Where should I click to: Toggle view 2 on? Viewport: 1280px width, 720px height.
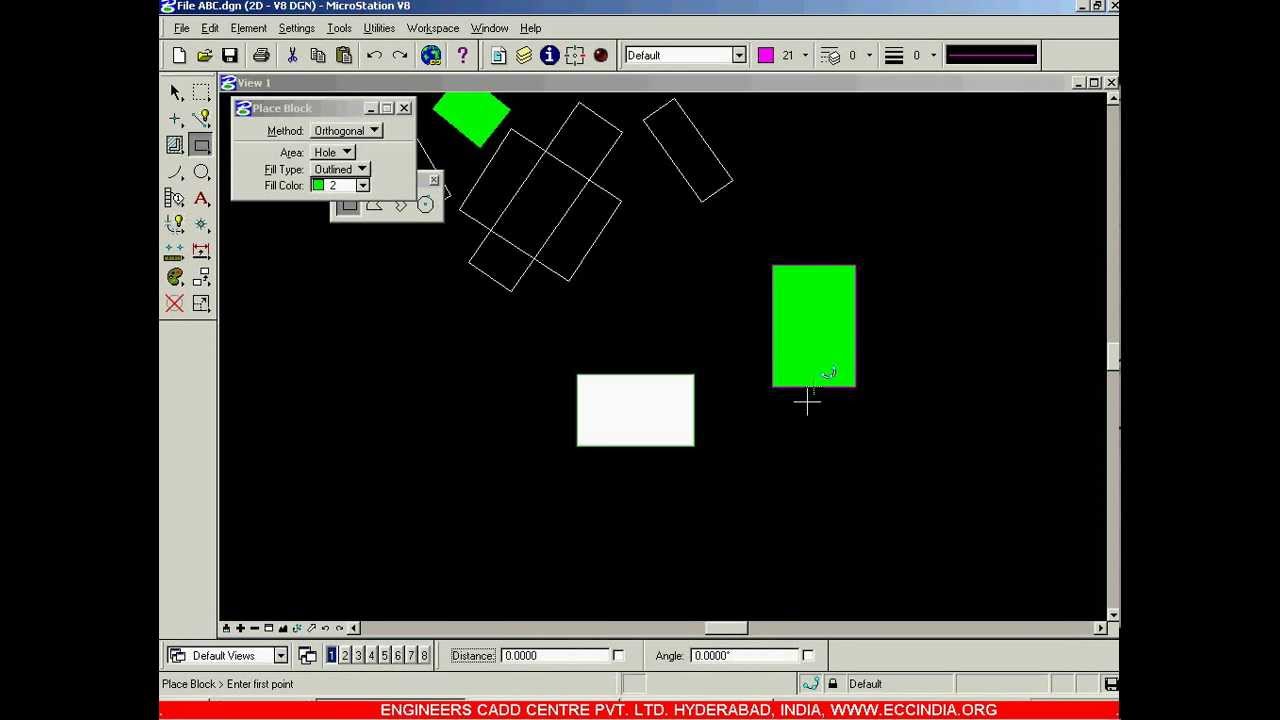[345, 656]
